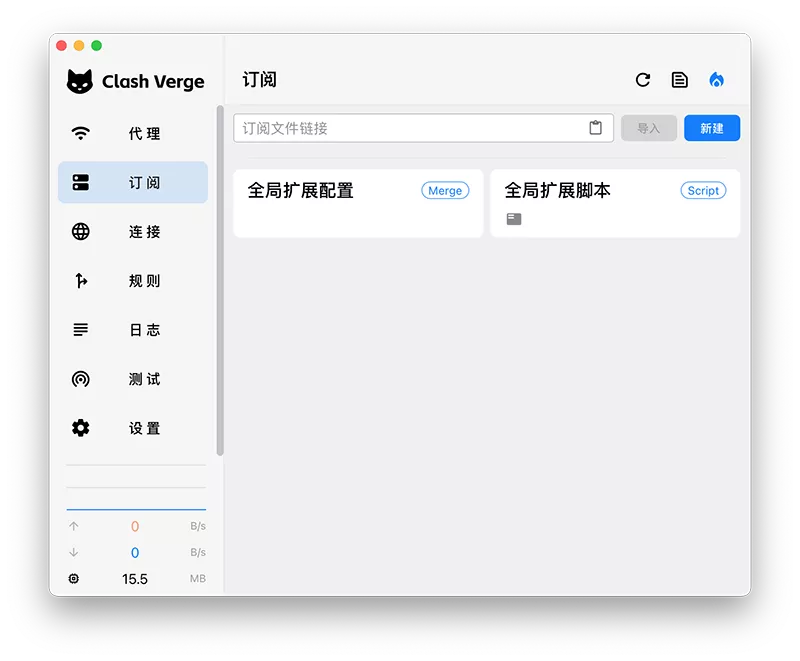
Task: Open the script console icon under 全局扩展脚本
Action: [x=514, y=219]
